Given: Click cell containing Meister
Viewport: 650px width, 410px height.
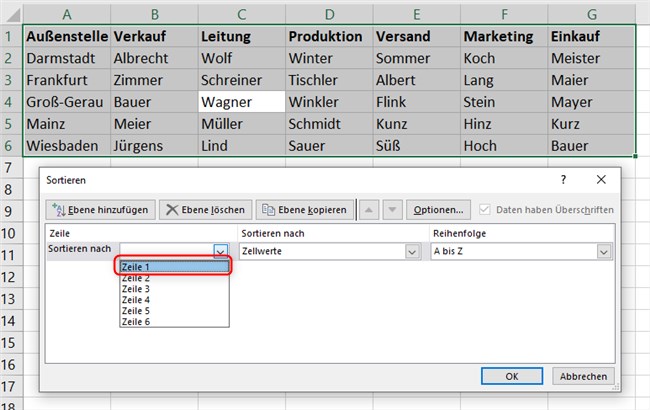Looking at the screenshot, I should (x=592, y=58).
